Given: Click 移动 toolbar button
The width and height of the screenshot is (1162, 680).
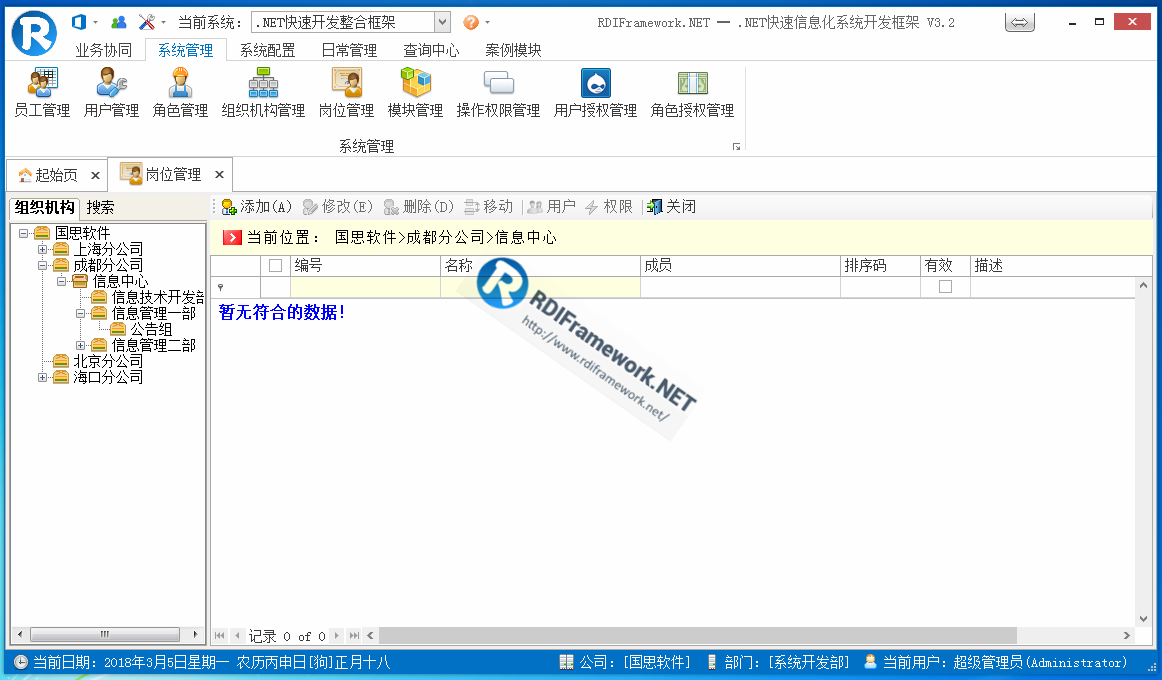Looking at the screenshot, I should (488, 207).
